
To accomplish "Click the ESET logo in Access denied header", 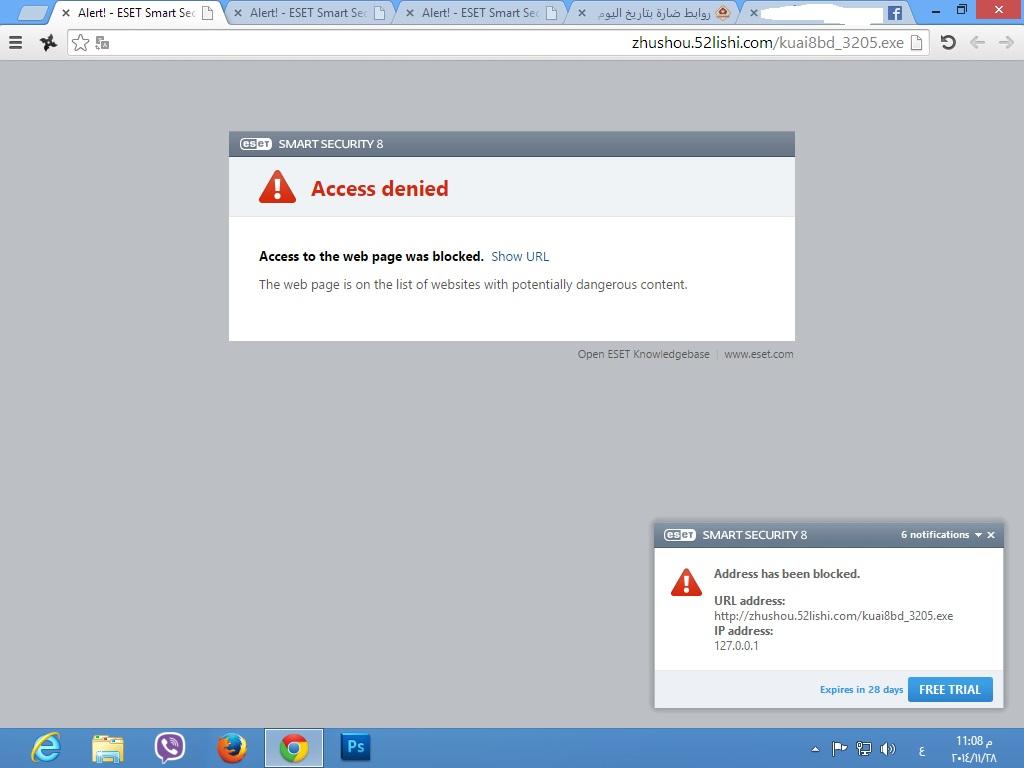I will click(255, 144).
